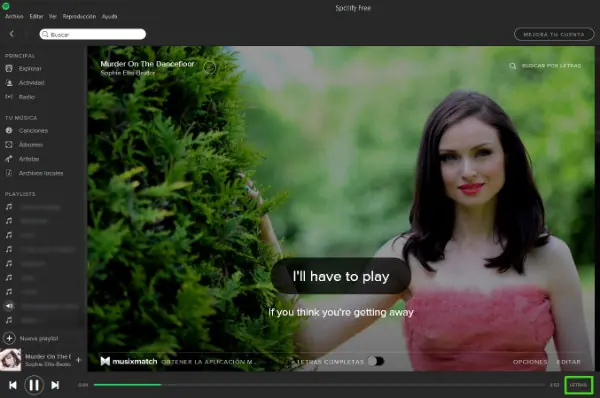Click the musixmatch logo
The height and width of the screenshot is (398, 600).
129,361
